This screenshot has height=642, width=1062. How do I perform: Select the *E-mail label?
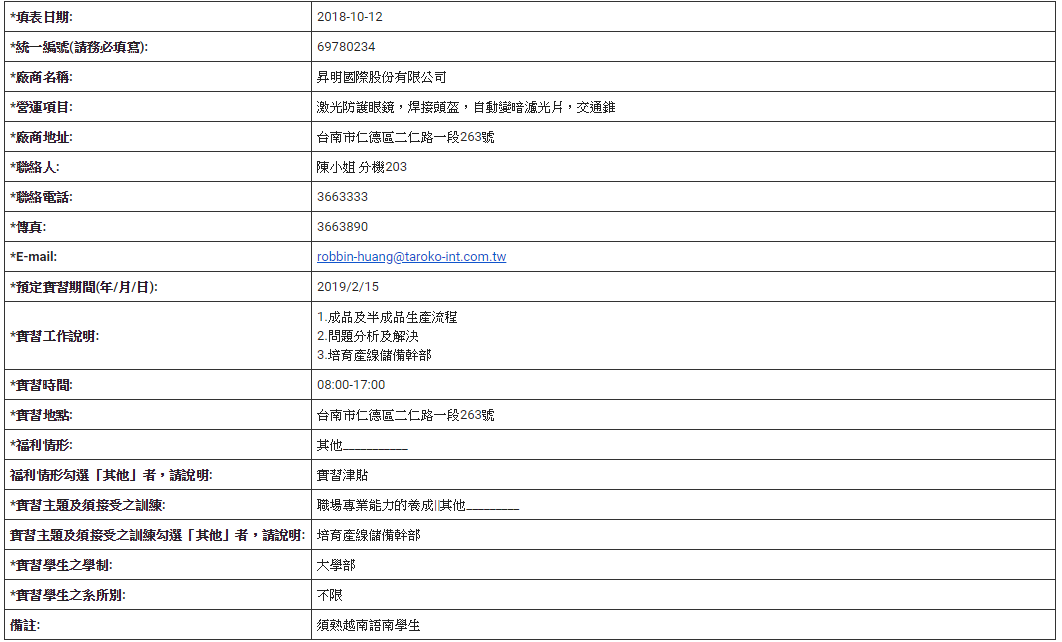pos(34,257)
